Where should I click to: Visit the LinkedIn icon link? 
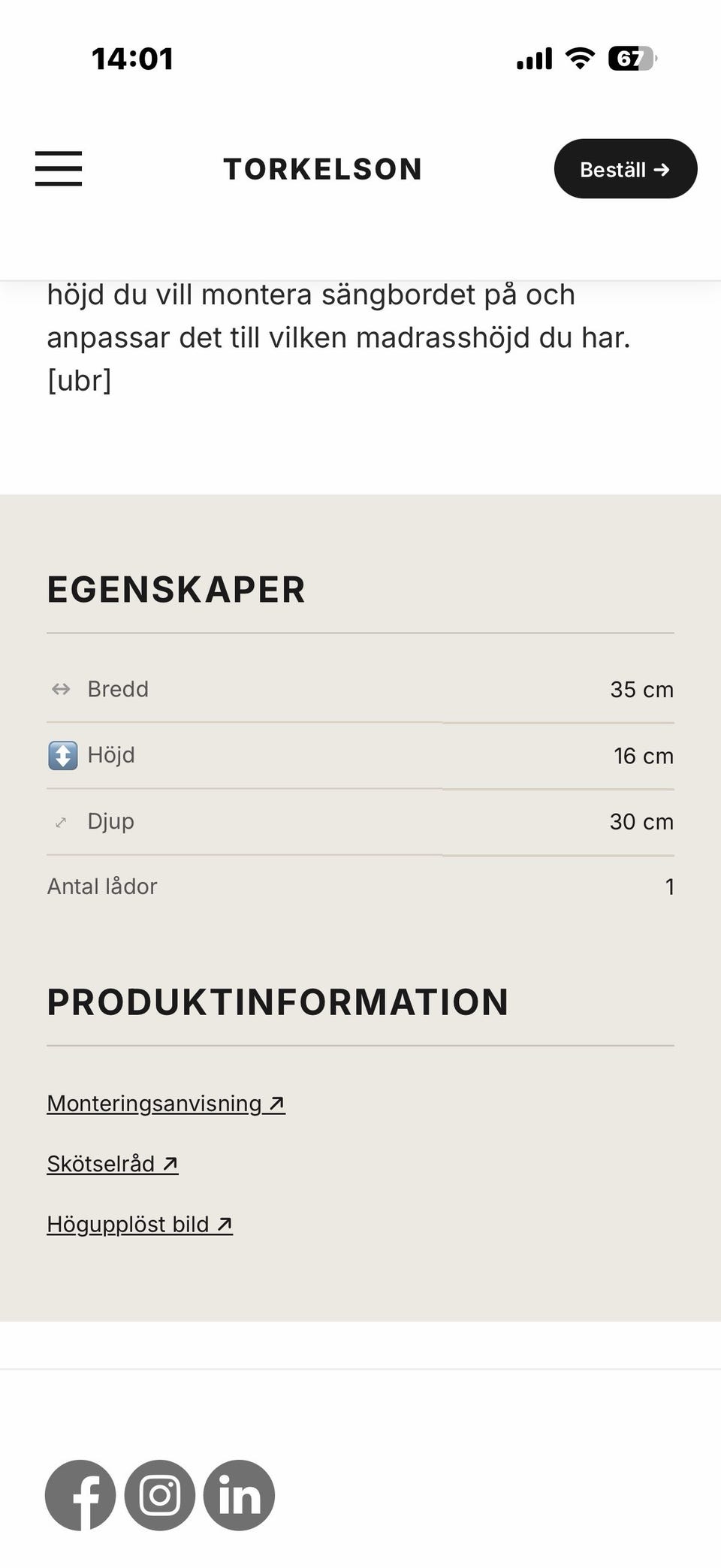[240, 1495]
